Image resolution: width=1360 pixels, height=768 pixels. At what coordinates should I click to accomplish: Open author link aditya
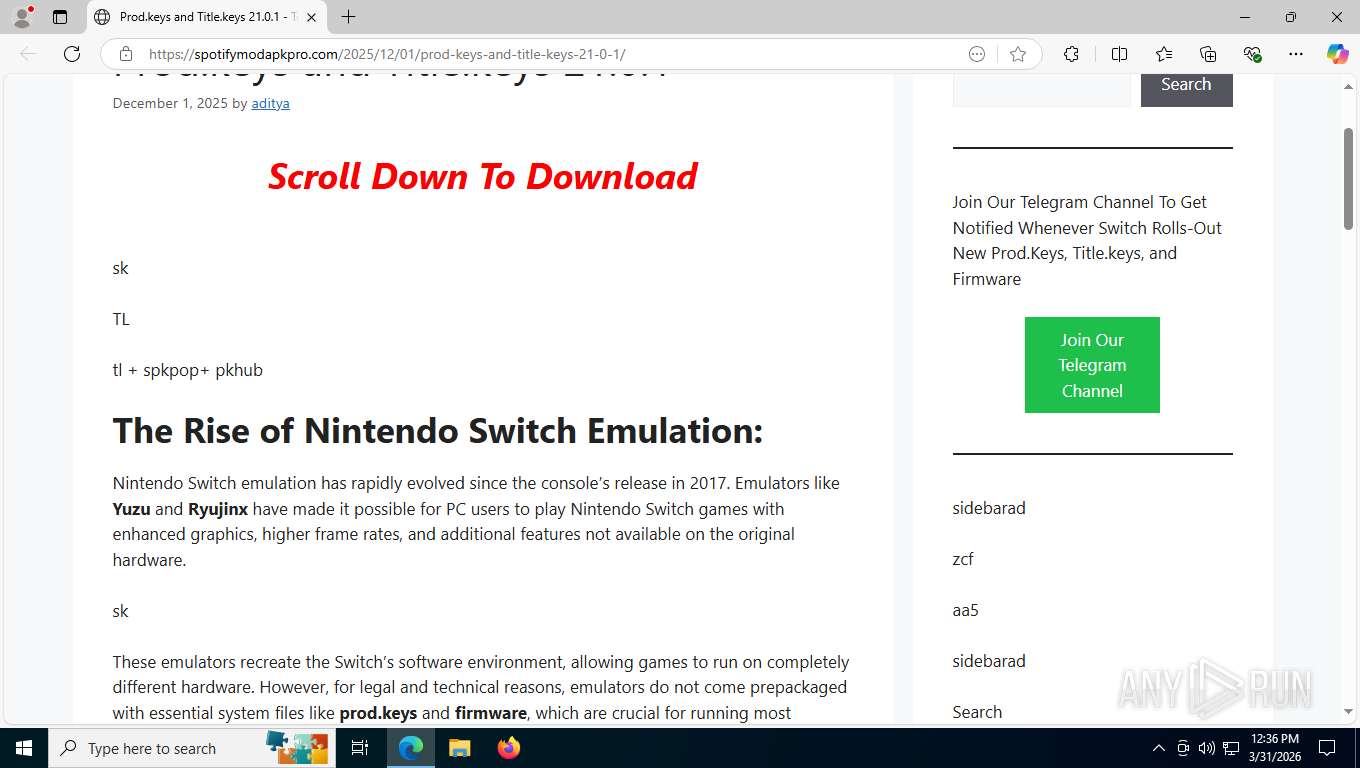coord(270,103)
